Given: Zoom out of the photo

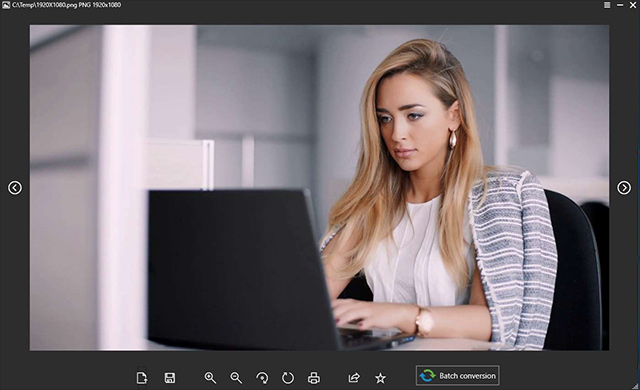Looking at the screenshot, I should (236, 378).
